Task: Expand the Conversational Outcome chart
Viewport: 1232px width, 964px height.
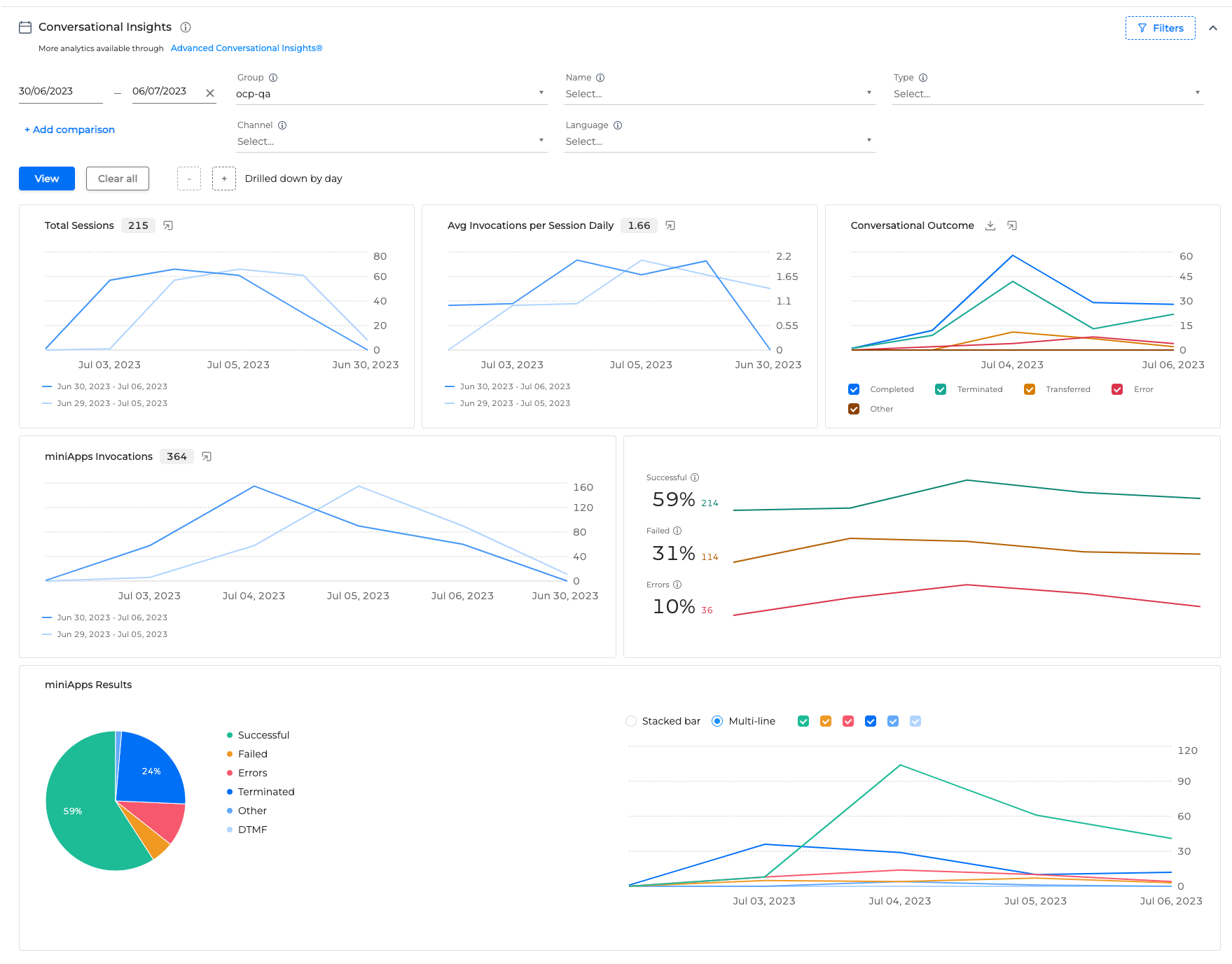Action: tap(1012, 225)
